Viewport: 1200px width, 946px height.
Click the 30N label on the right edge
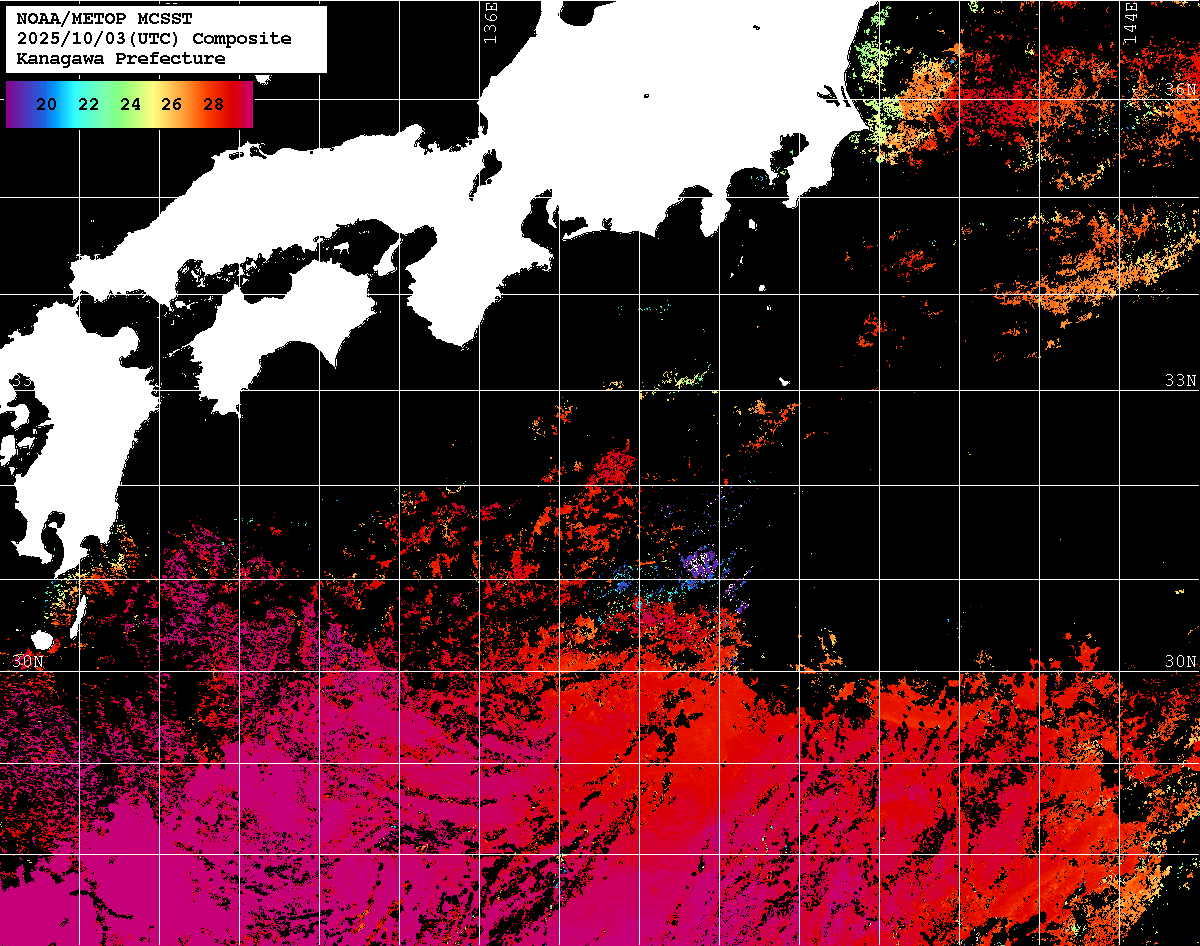pyautogui.click(x=1180, y=662)
